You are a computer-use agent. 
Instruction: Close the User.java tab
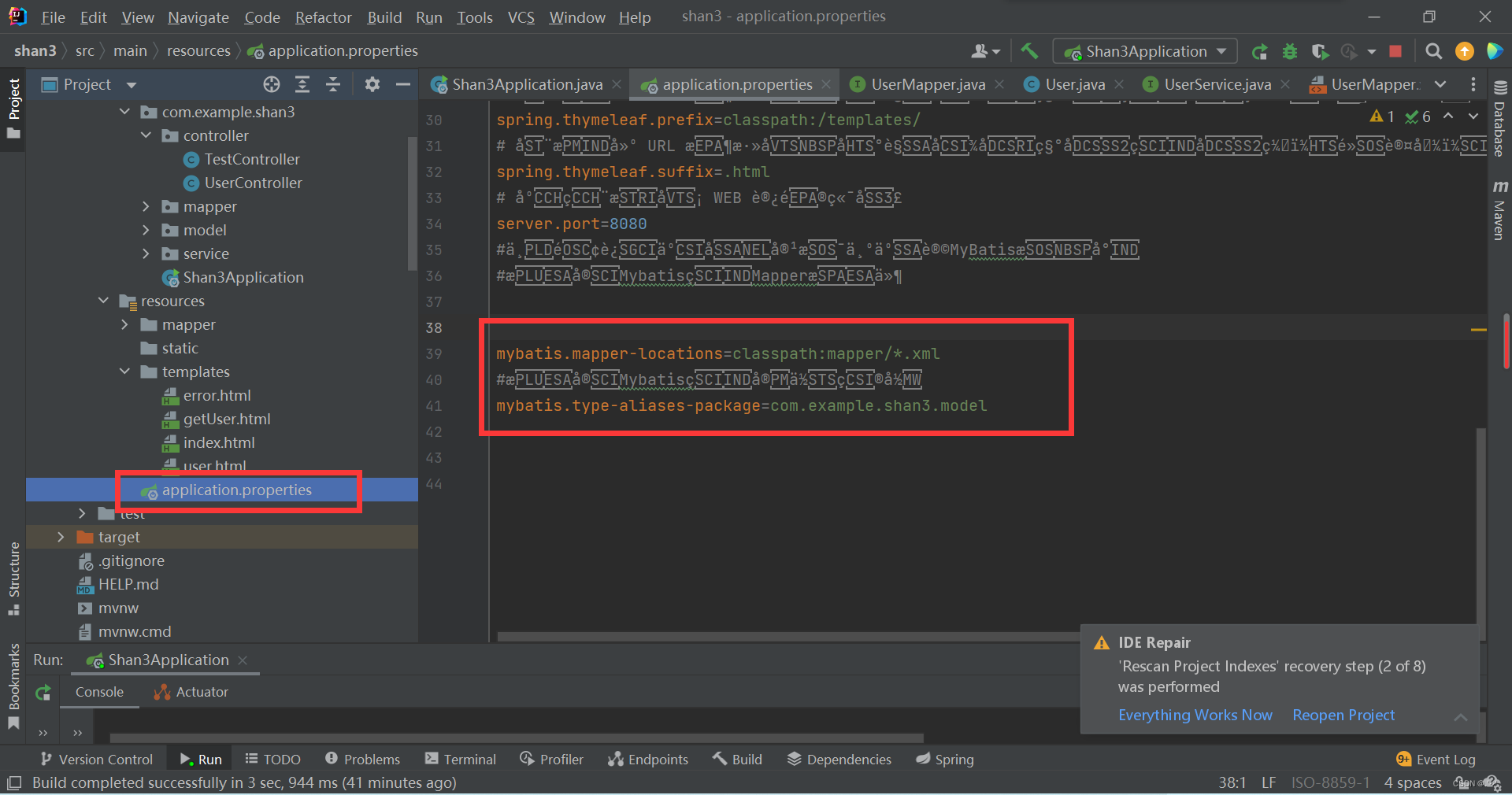(1119, 84)
